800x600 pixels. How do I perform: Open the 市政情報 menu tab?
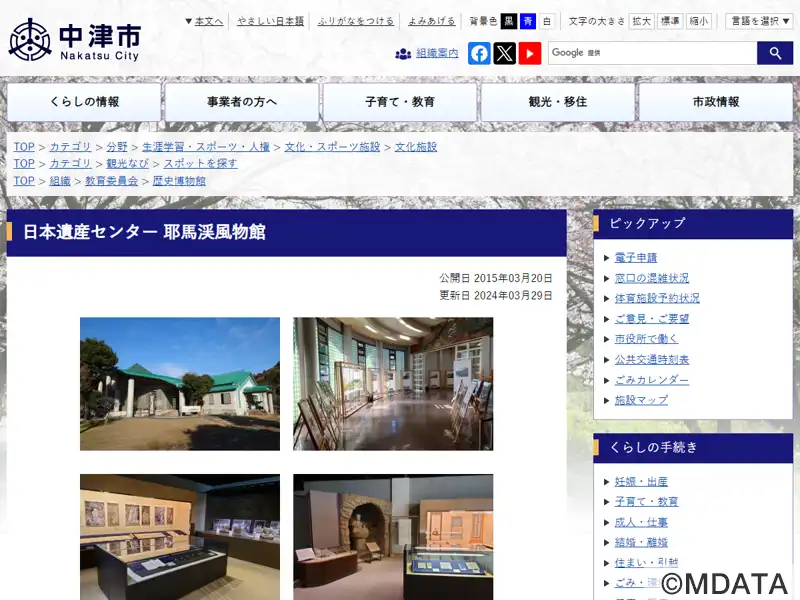pos(716,102)
